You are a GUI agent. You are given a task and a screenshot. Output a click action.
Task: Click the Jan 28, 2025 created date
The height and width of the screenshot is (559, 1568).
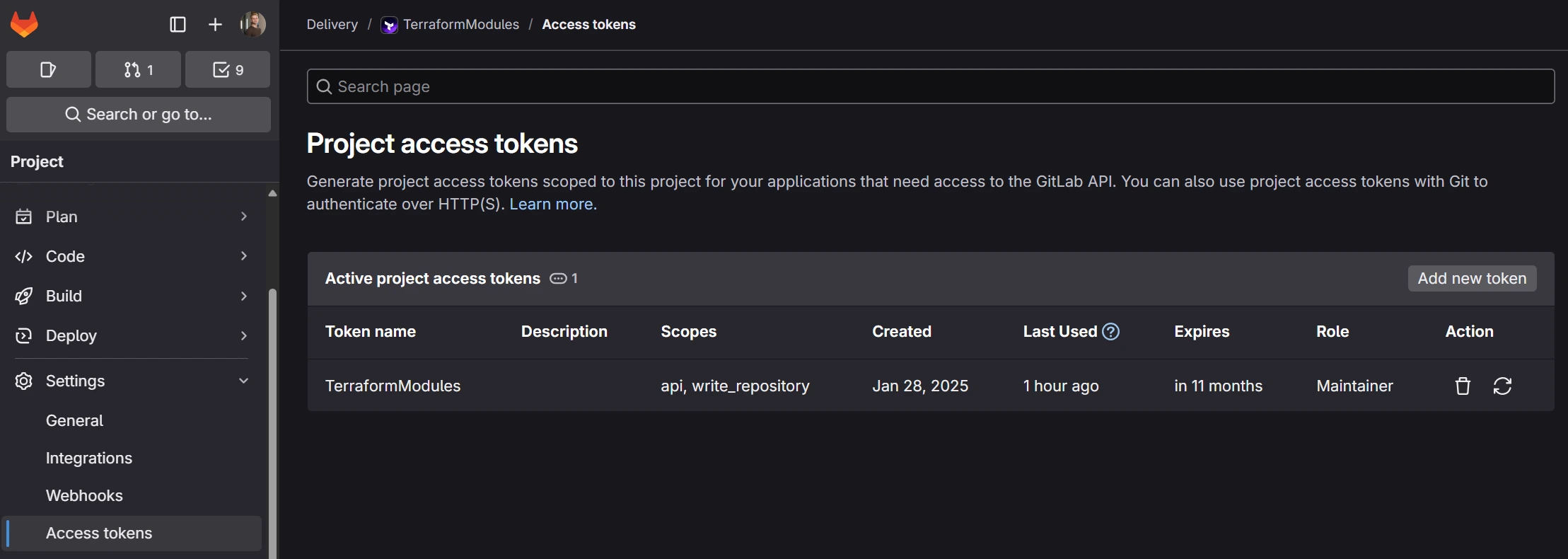[x=920, y=386]
